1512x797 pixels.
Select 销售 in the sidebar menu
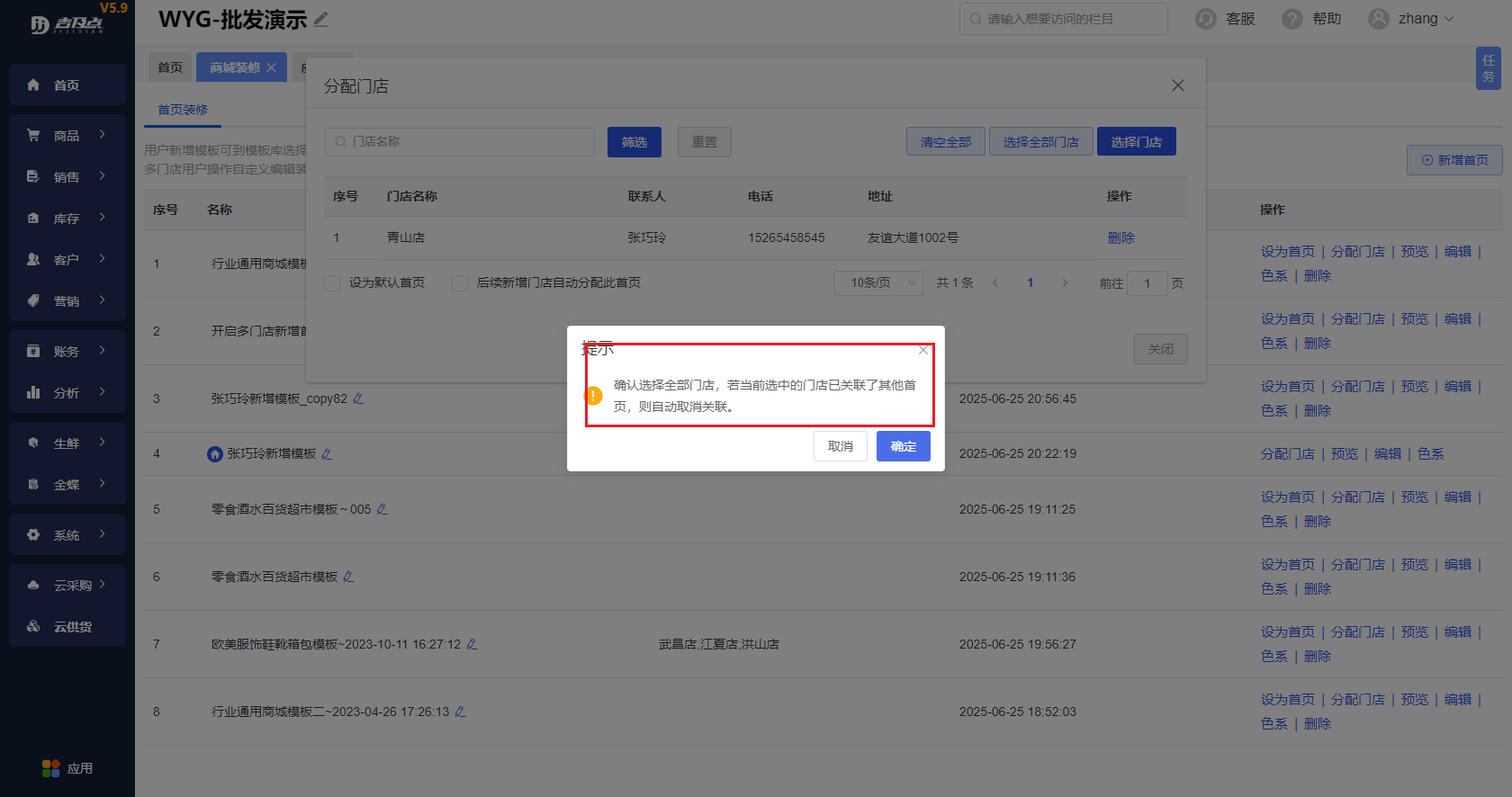click(x=67, y=177)
